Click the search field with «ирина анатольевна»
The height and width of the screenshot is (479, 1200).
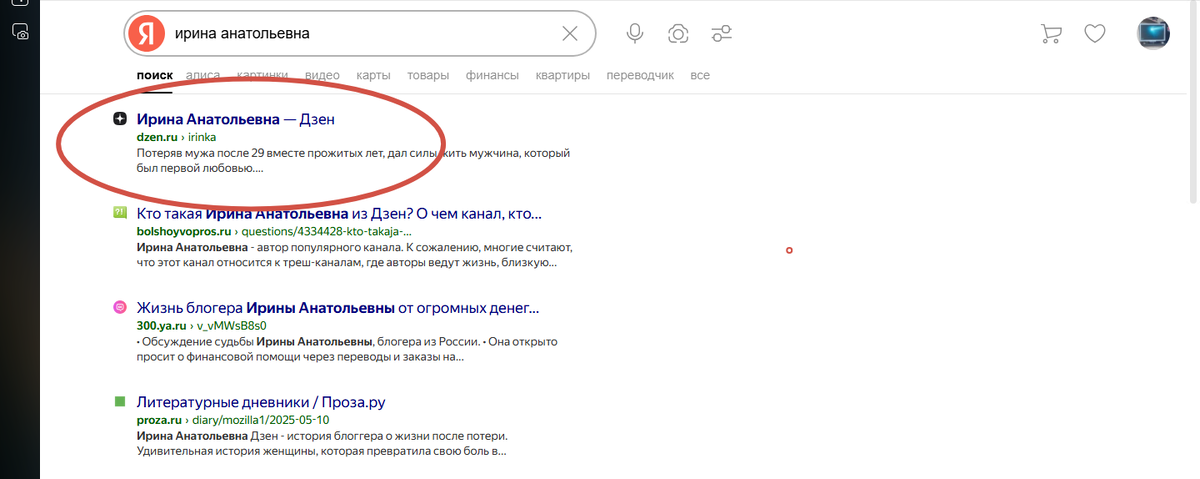tap(360, 34)
